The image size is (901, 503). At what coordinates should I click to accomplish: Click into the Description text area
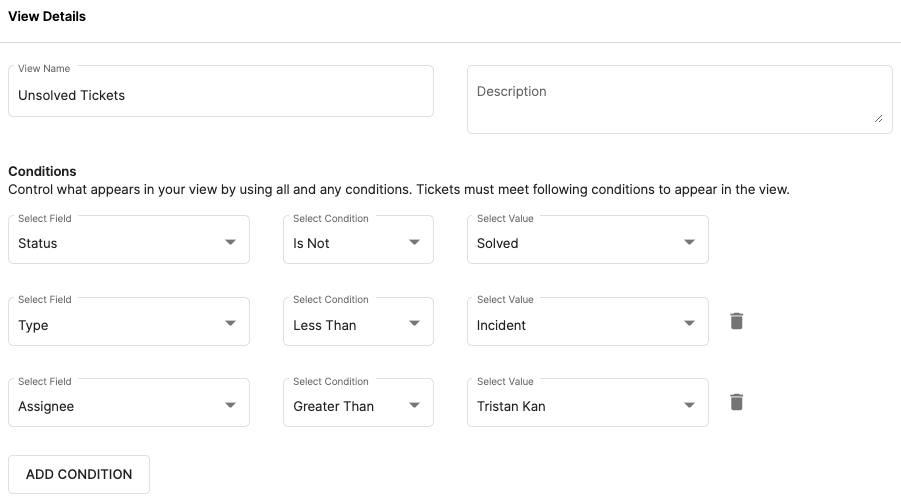point(679,99)
